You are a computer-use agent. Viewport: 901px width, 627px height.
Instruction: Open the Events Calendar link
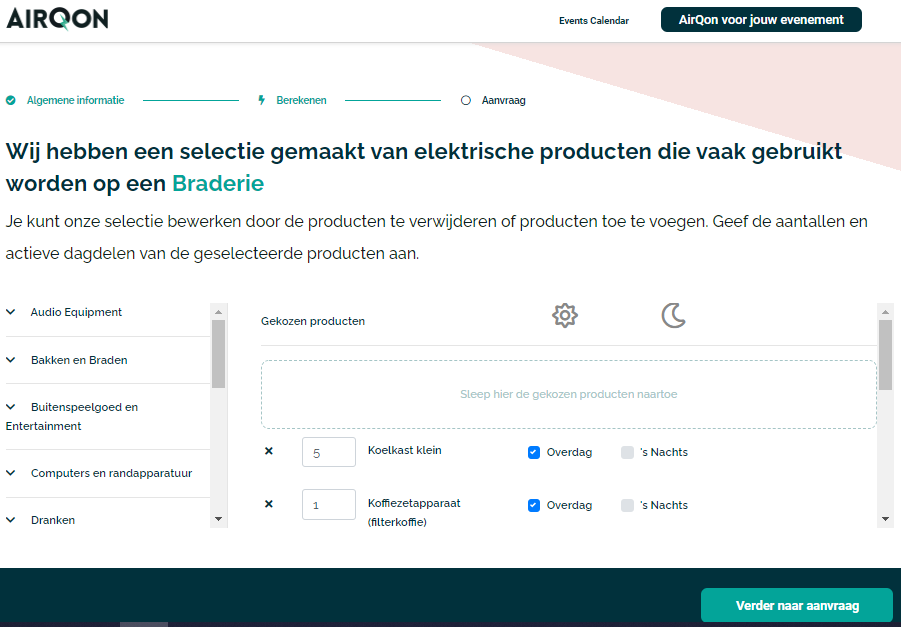[593, 20]
